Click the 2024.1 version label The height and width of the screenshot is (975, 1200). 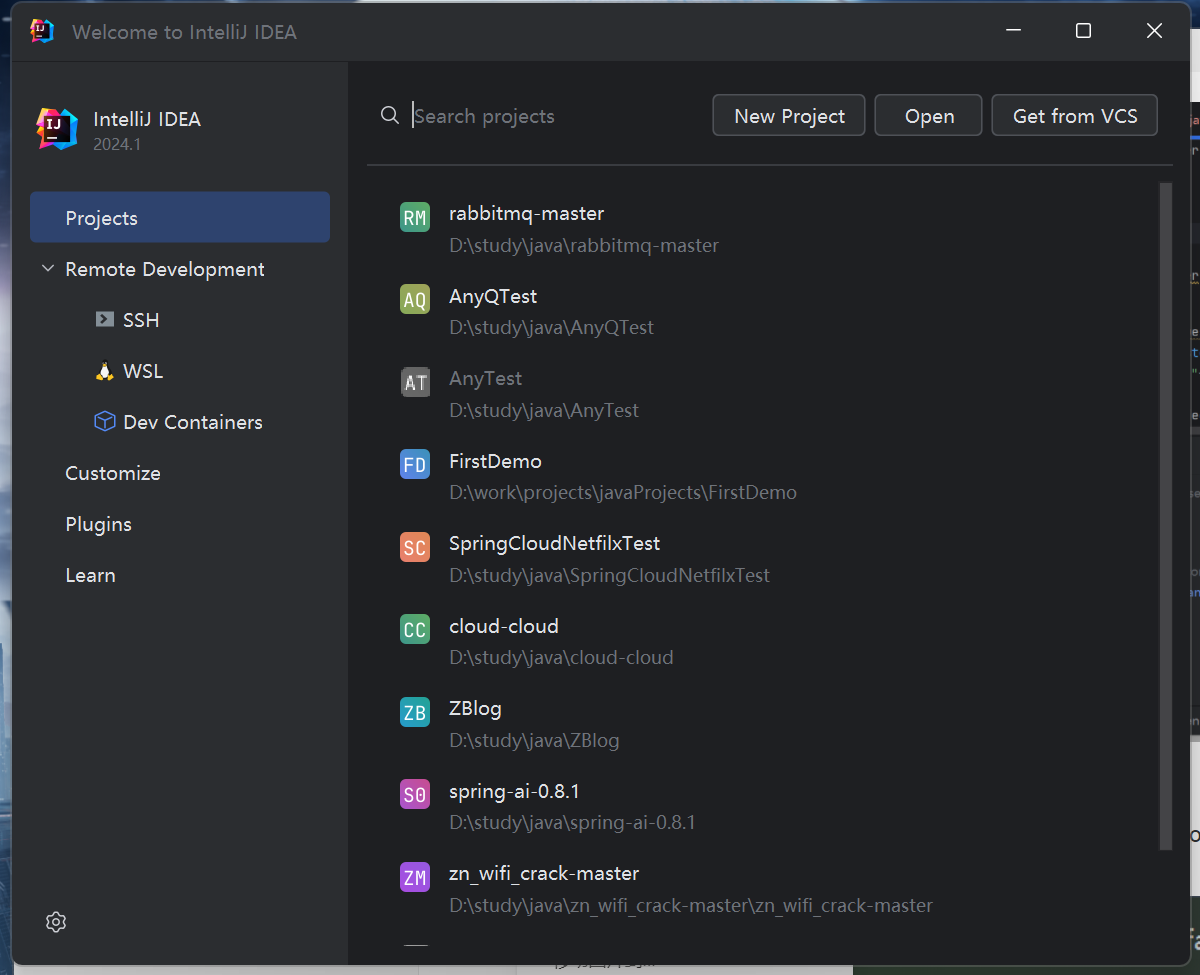tap(117, 144)
